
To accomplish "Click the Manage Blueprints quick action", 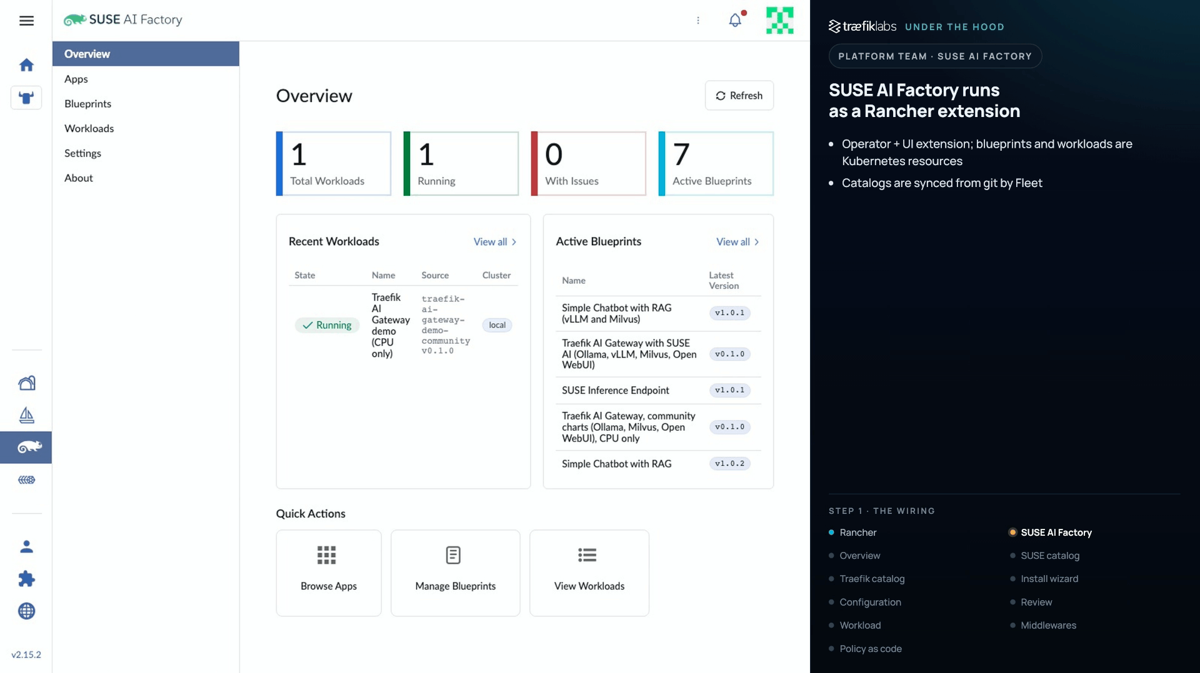I will (455, 573).
